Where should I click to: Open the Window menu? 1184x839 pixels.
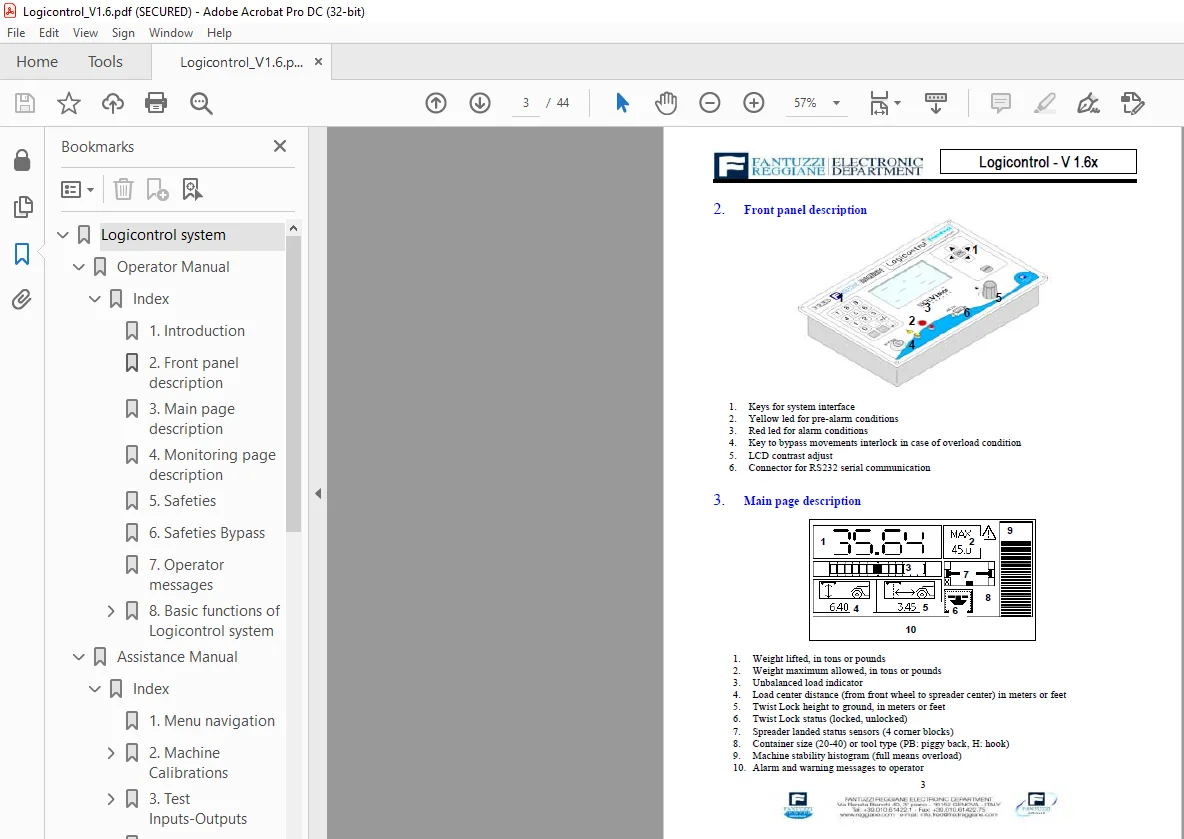point(171,32)
